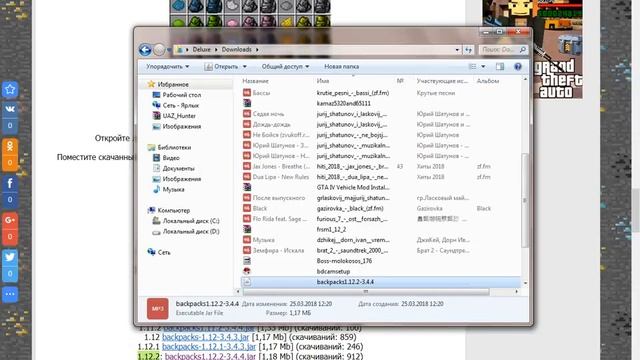Select the backpacks1.12.2-3.4.4 file row

(x=381, y=282)
